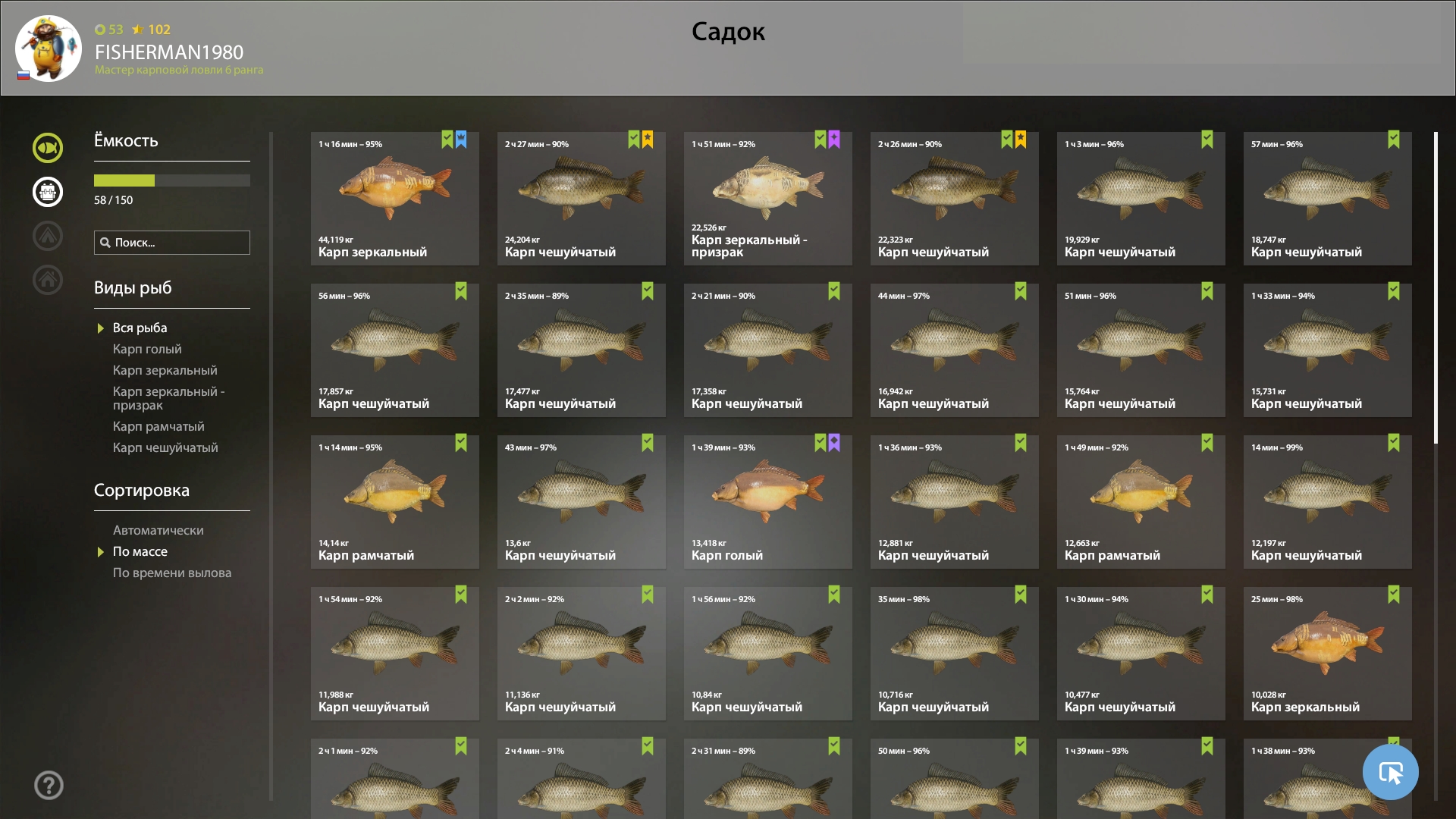Open the fish keepnet sidebar icon
The image size is (1456, 819).
(48, 148)
